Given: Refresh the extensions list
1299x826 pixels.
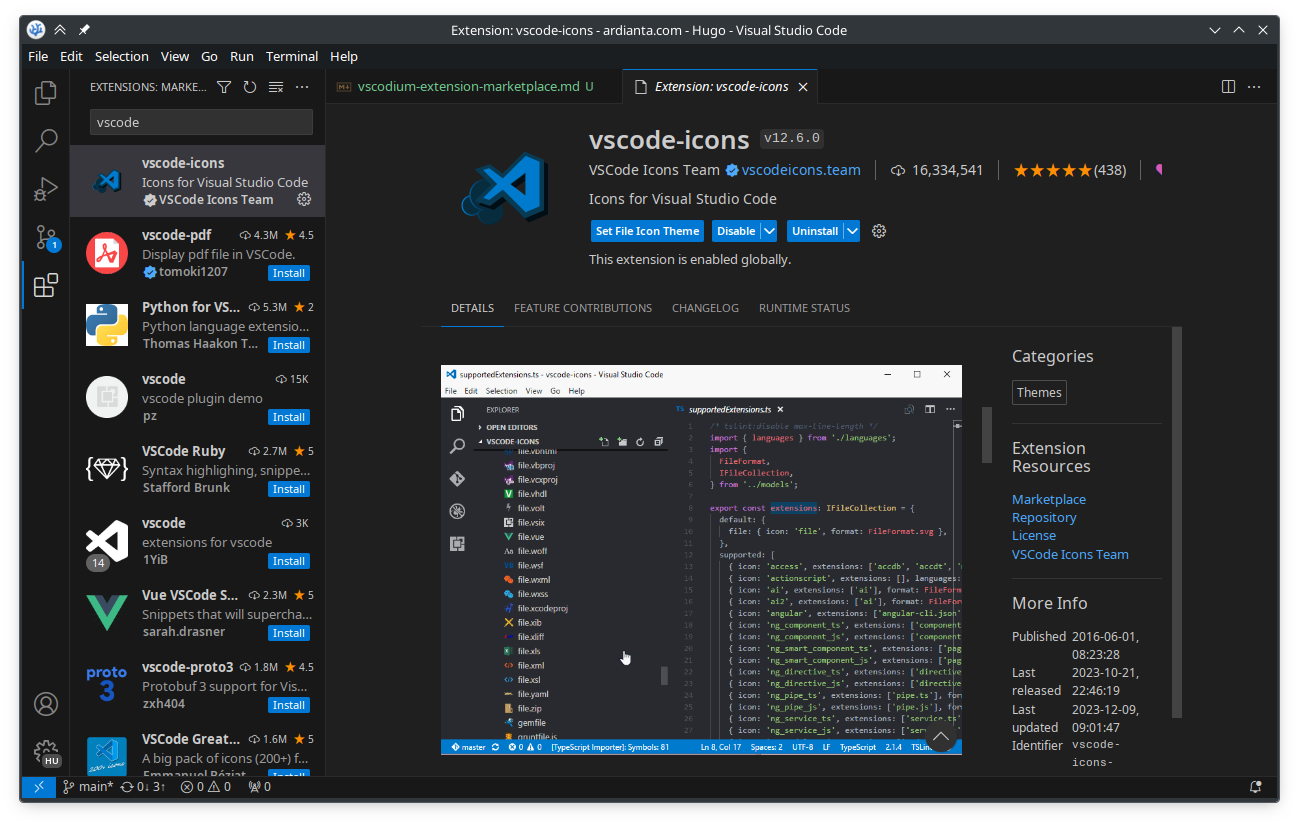Looking at the screenshot, I should (250, 87).
